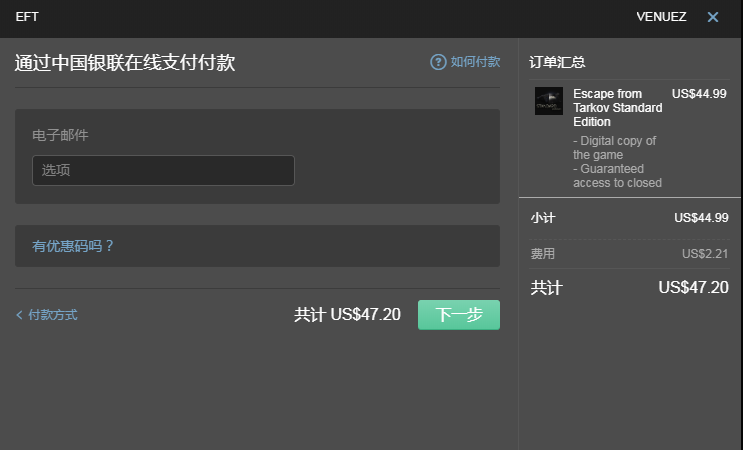
Task: Click the EFT title in the header
Action: coord(27,17)
